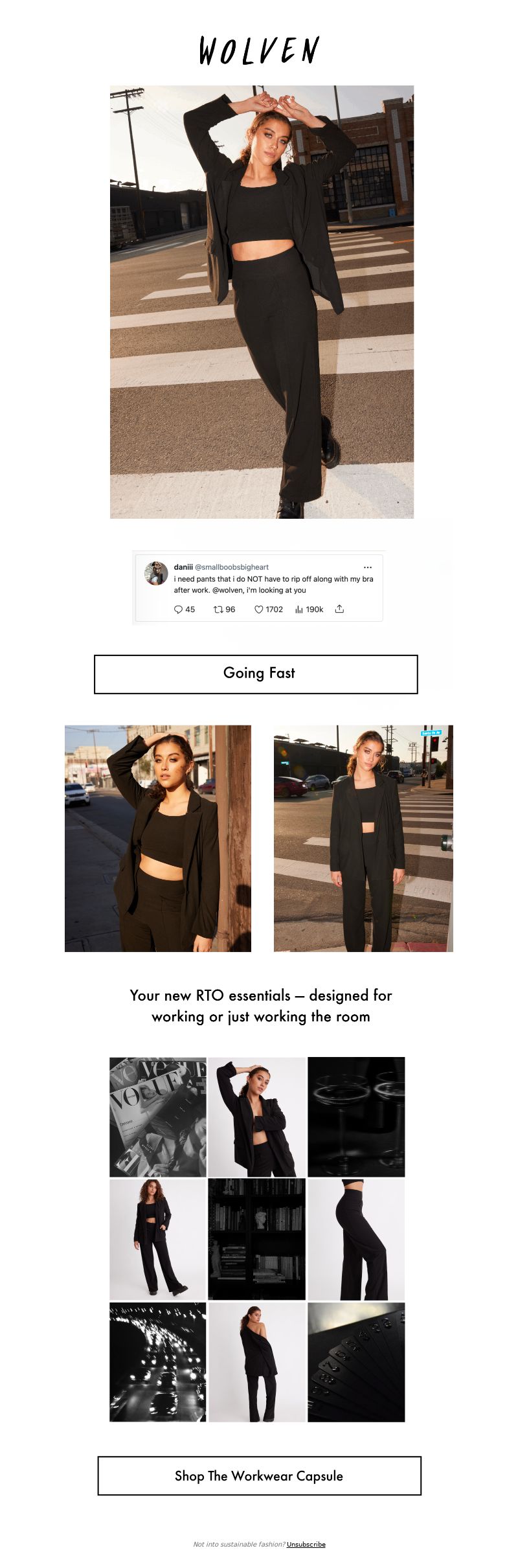Image resolution: width=518 pixels, height=1568 pixels.
Task: Open photo of model leaning on pole
Action: pyautogui.click(x=158, y=838)
